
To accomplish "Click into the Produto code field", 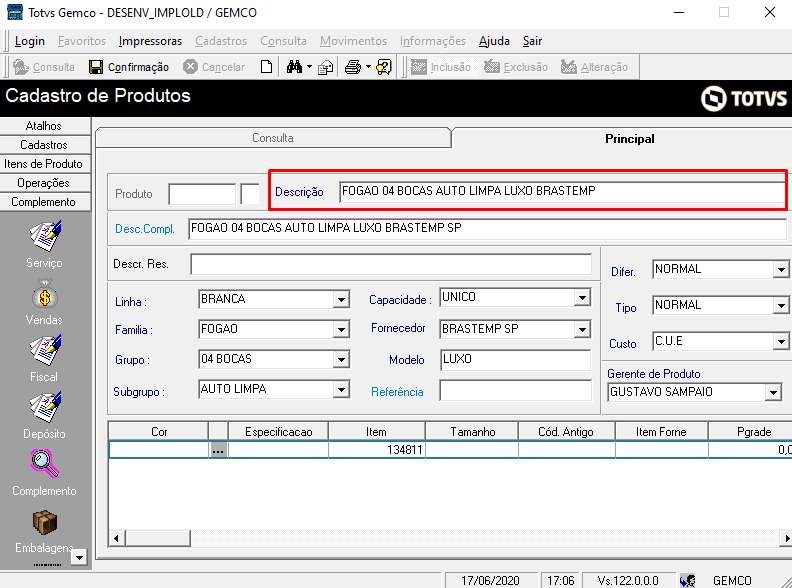I will [202, 194].
